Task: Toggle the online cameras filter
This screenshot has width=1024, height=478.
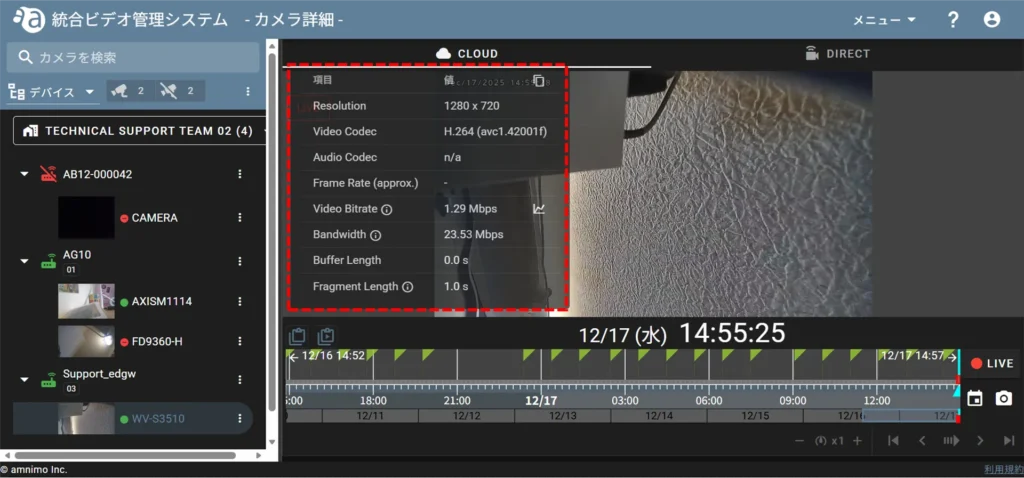Action: [x=127, y=91]
